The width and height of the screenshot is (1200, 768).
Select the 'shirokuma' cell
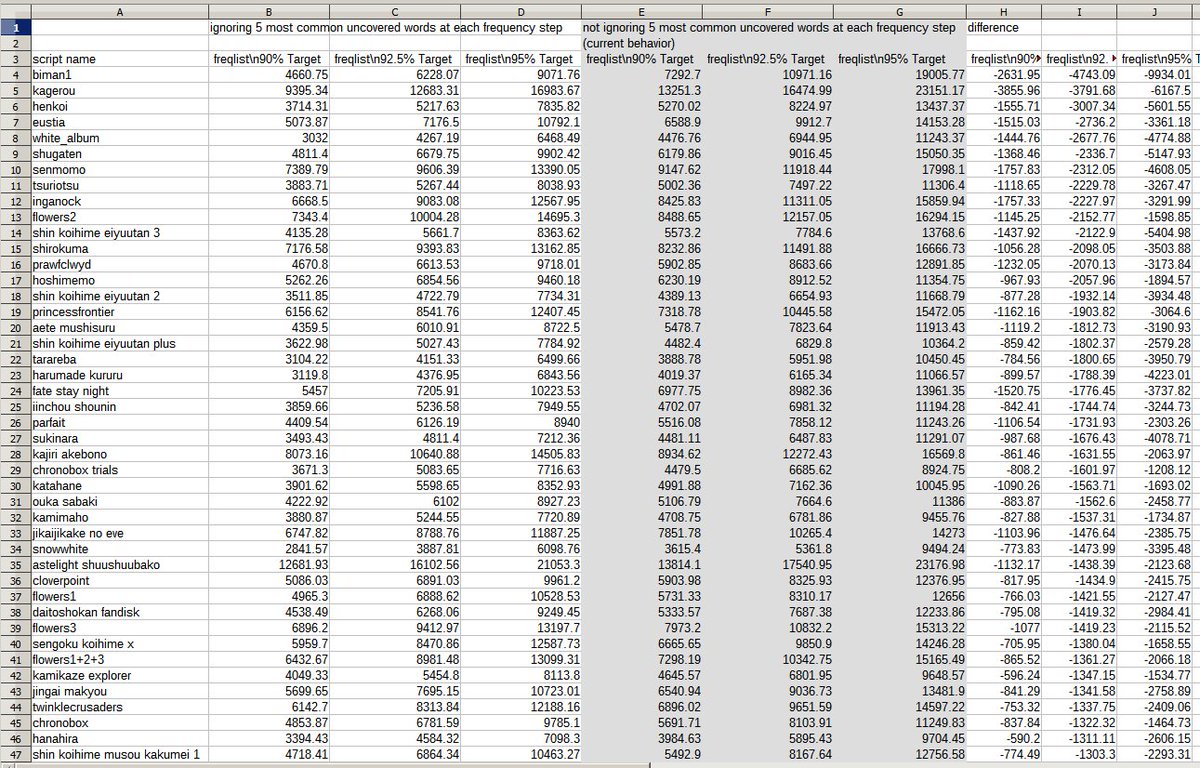[x=119, y=249]
